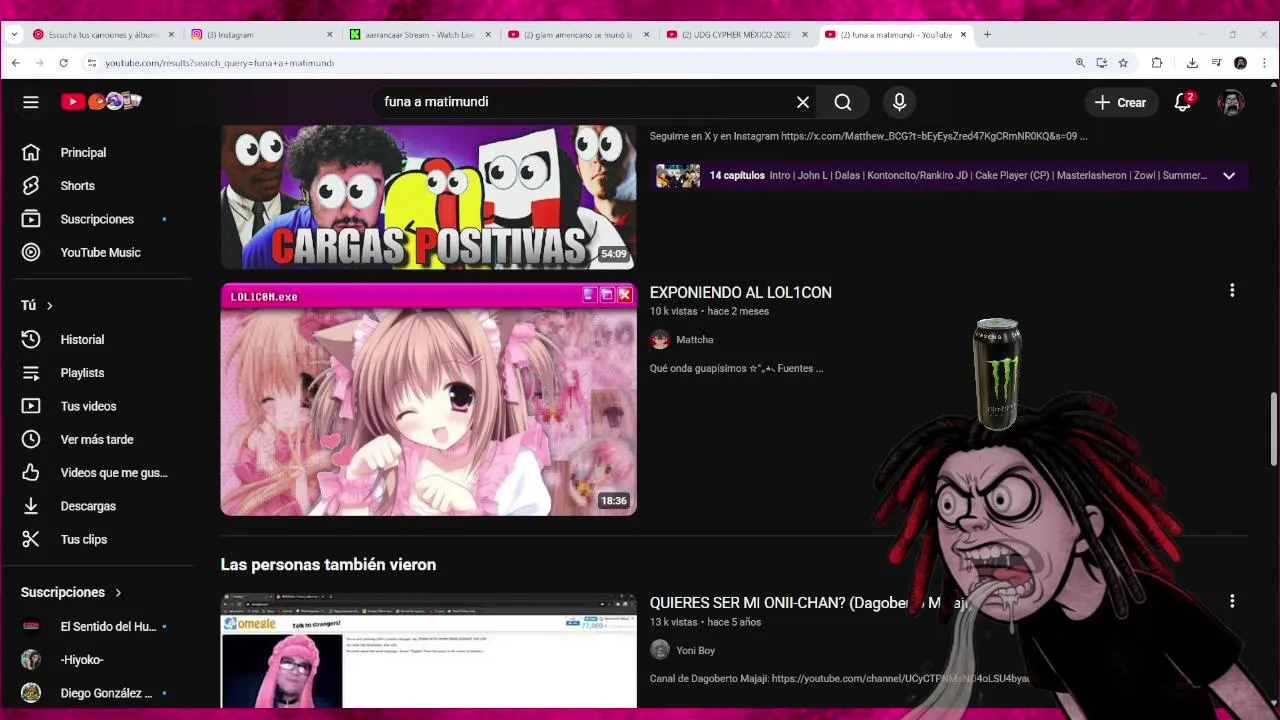Open the EXPONIENDO AL LOL1CON video title
This screenshot has height=720, width=1280.
click(740, 293)
